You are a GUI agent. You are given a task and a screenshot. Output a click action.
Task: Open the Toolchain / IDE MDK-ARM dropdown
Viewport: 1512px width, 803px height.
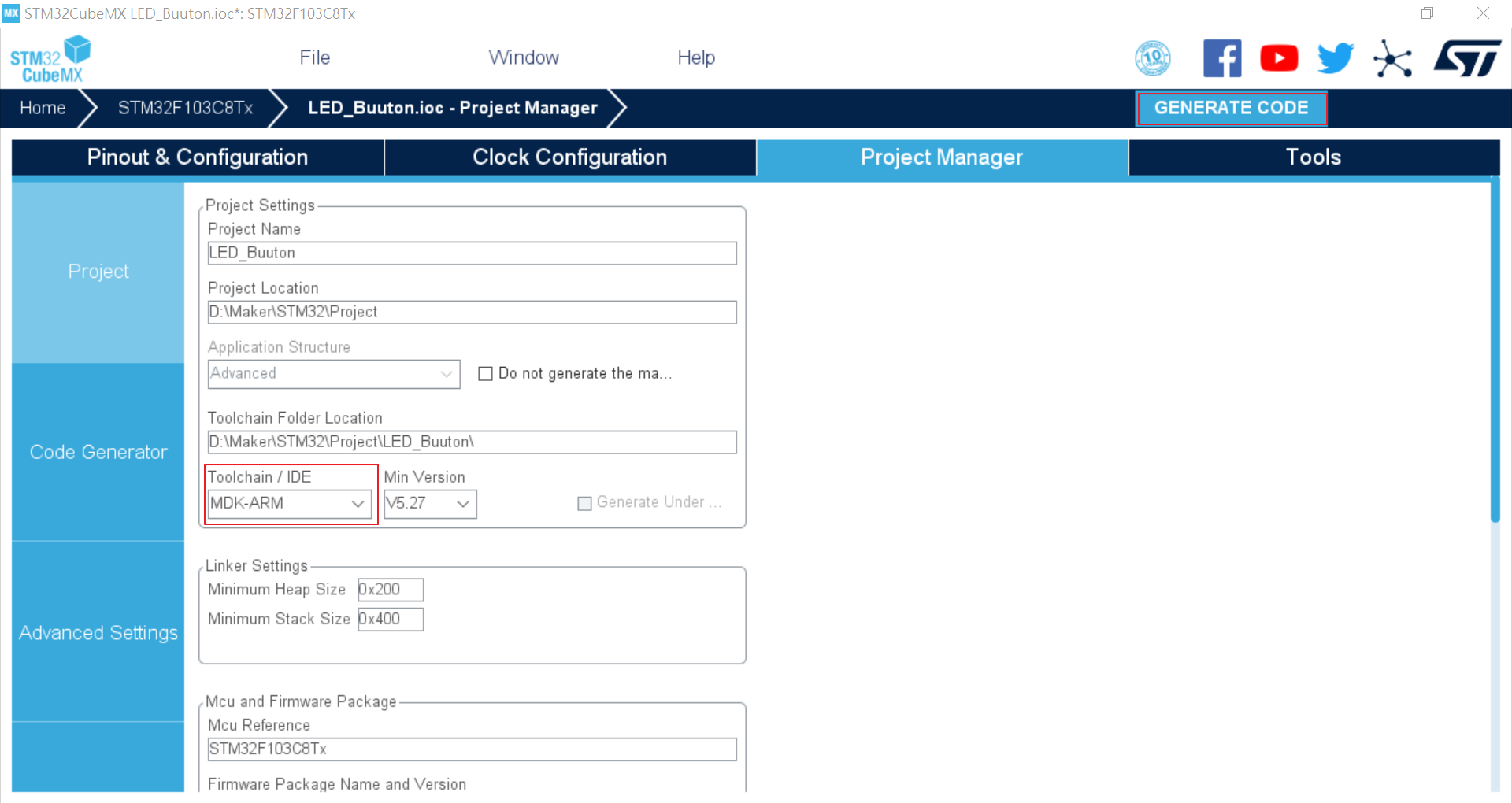pos(290,503)
